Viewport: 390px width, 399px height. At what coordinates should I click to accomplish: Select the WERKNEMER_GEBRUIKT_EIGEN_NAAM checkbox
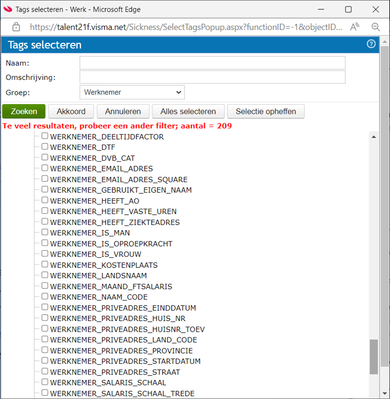45,189
